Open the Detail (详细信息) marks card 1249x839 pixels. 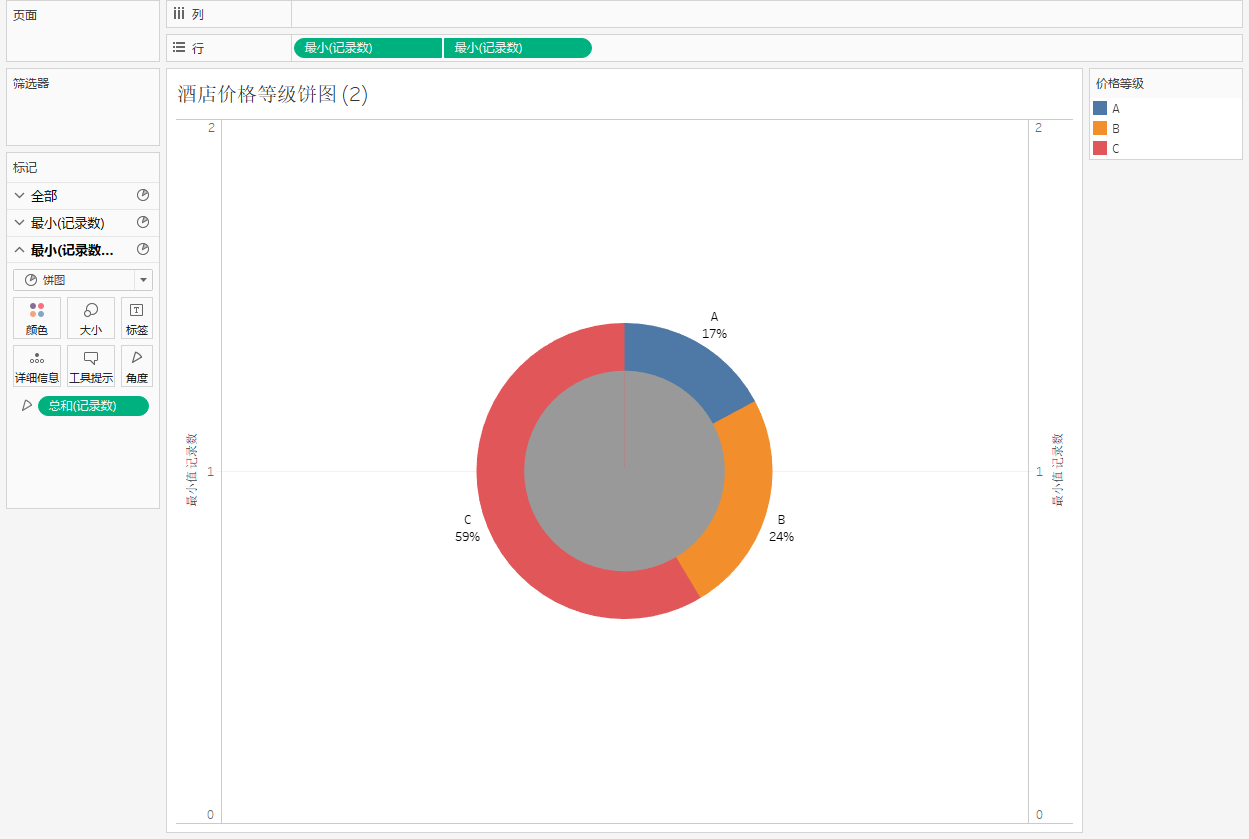tap(37, 366)
